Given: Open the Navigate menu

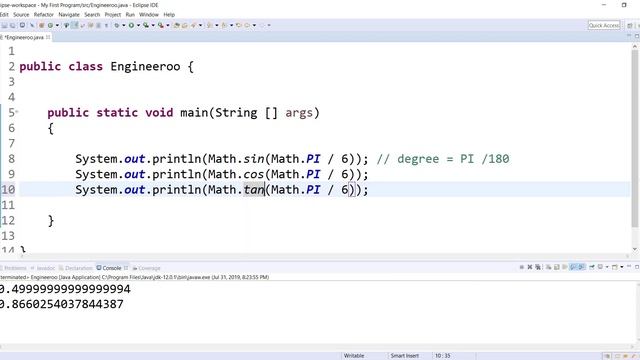Looking at the screenshot, I should [69, 15].
